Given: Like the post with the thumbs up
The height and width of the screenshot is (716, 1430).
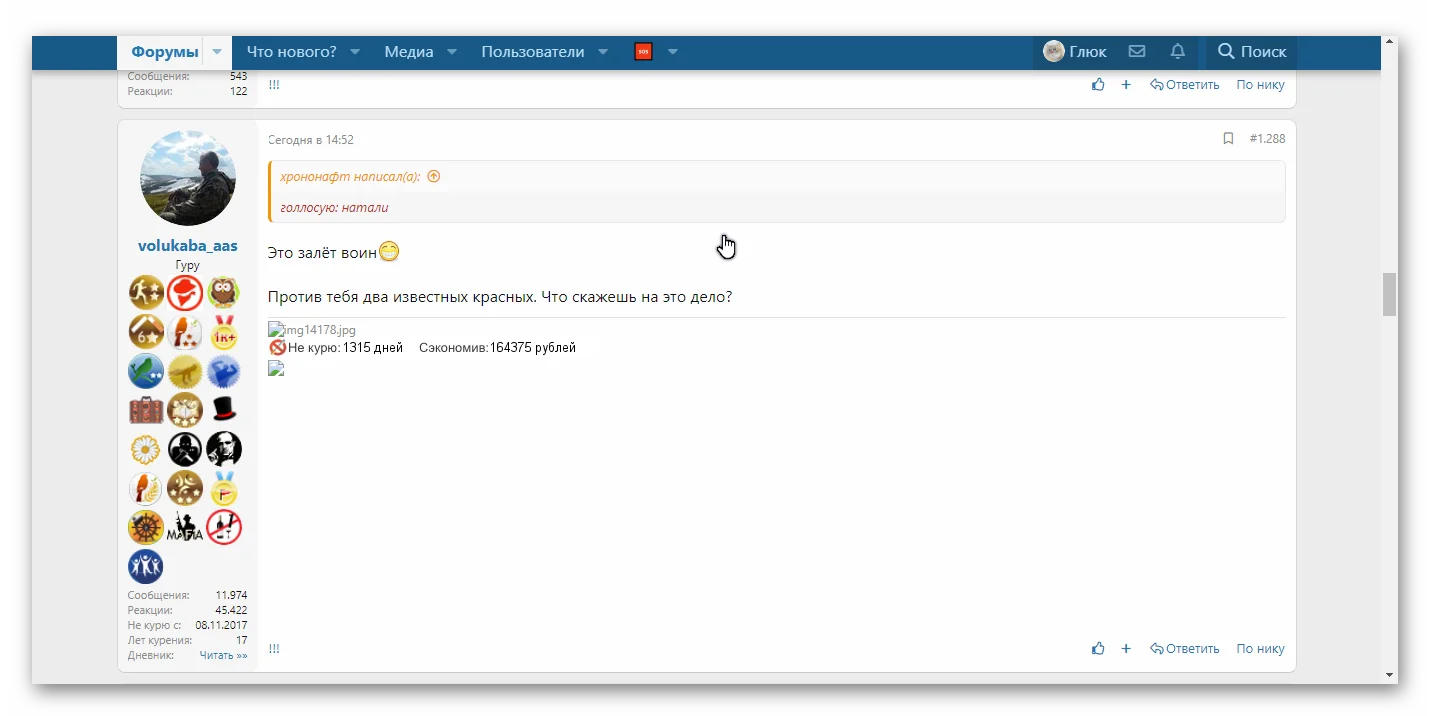Looking at the screenshot, I should click(1098, 648).
